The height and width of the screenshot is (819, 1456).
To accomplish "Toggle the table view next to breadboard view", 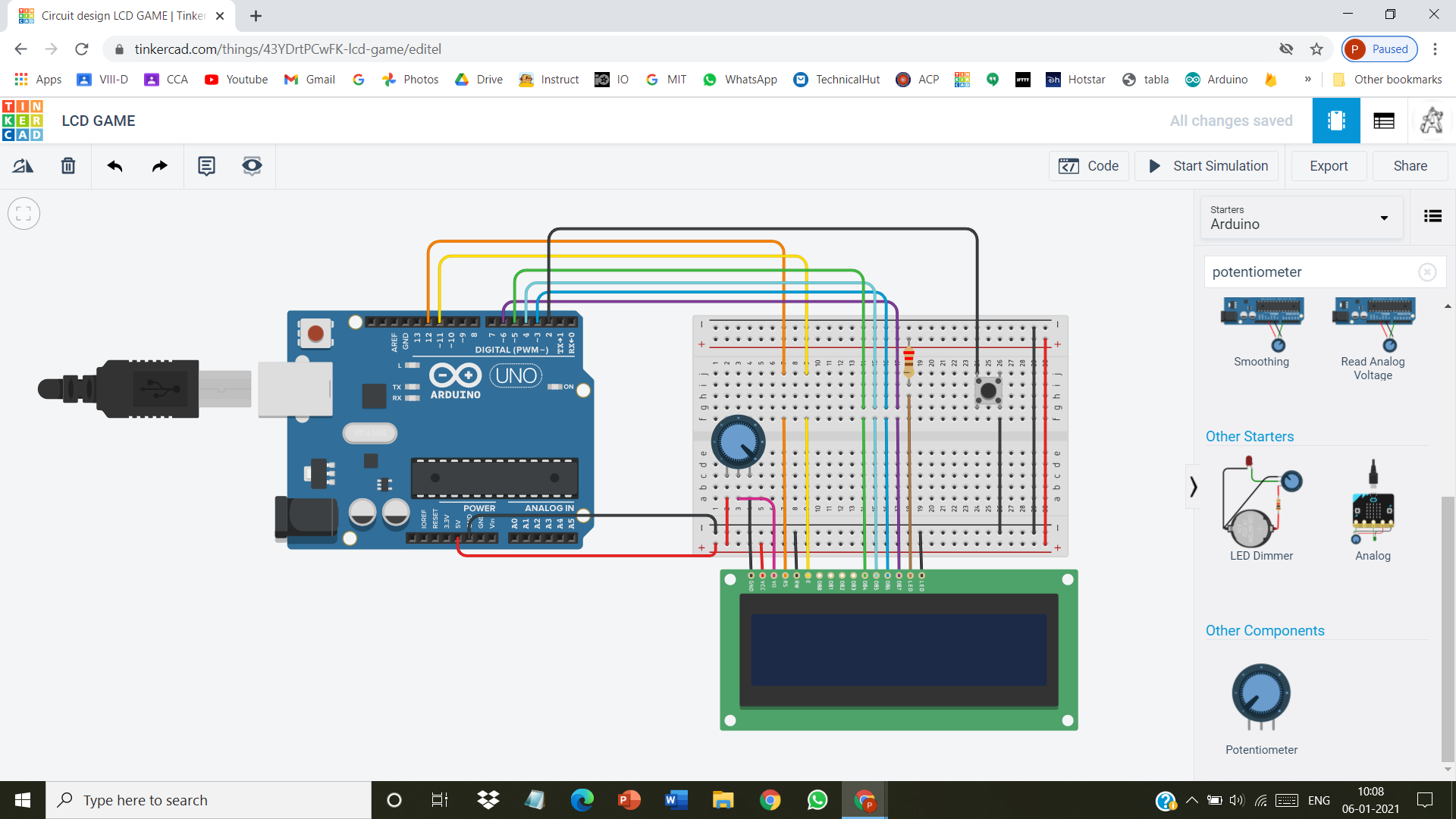I will [x=1384, y=120].
